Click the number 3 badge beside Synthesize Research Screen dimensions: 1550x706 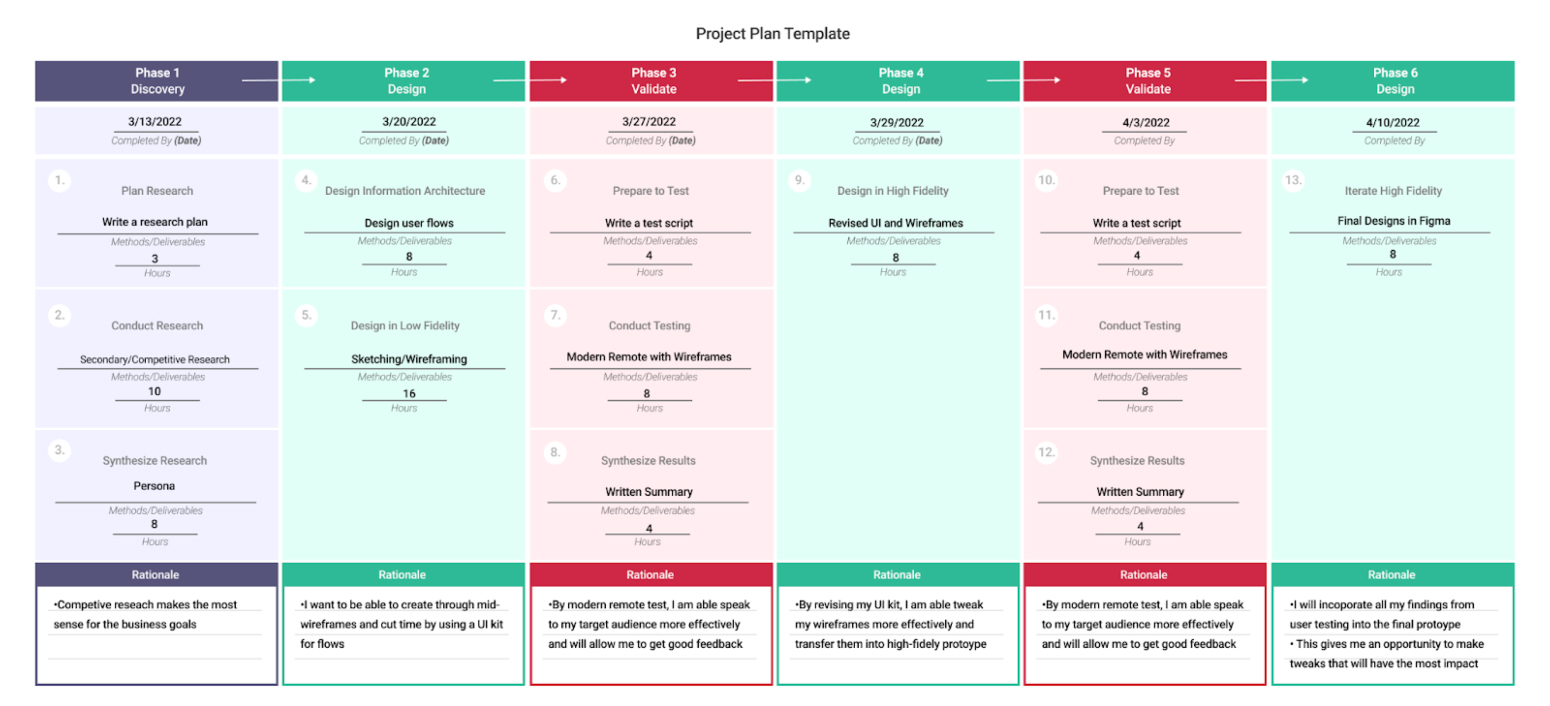60,450
